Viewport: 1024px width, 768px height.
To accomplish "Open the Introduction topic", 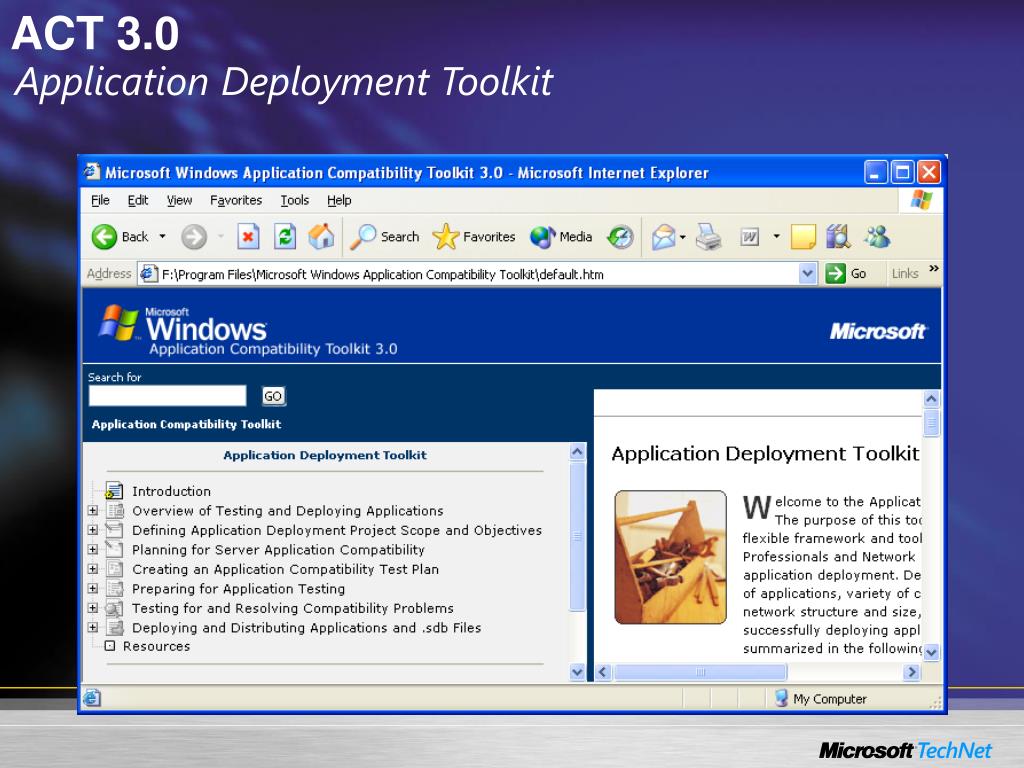I will pyautogui.click(x=171, y=491).
